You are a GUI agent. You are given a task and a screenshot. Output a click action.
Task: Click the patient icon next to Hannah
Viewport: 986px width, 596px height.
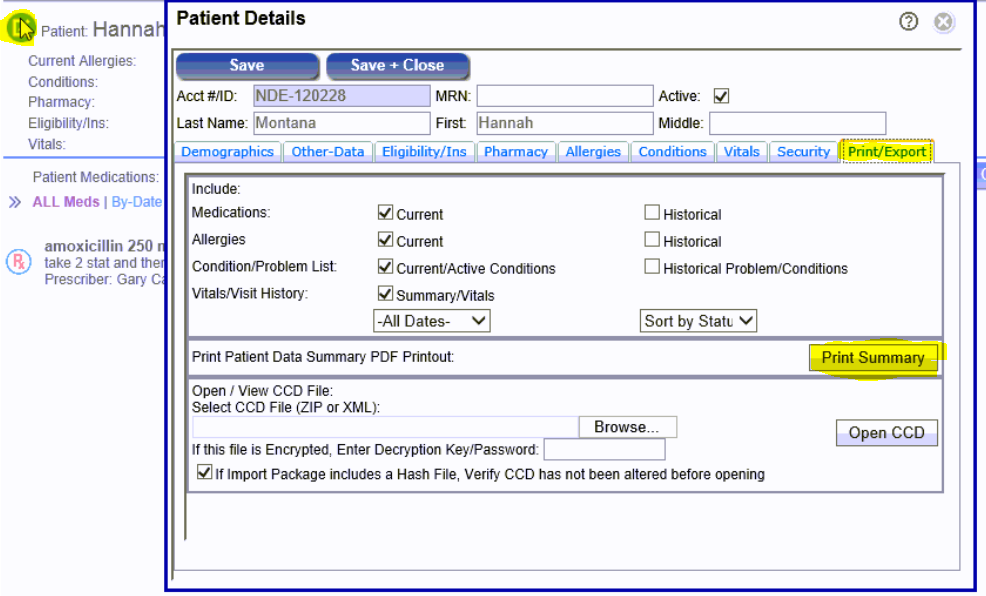point(21,29)
